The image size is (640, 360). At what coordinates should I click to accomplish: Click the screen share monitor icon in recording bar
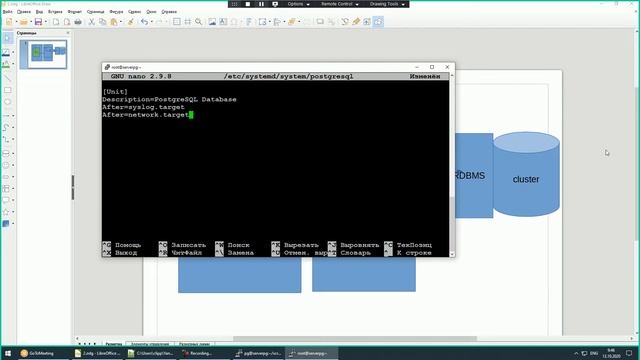click(275, 4)
